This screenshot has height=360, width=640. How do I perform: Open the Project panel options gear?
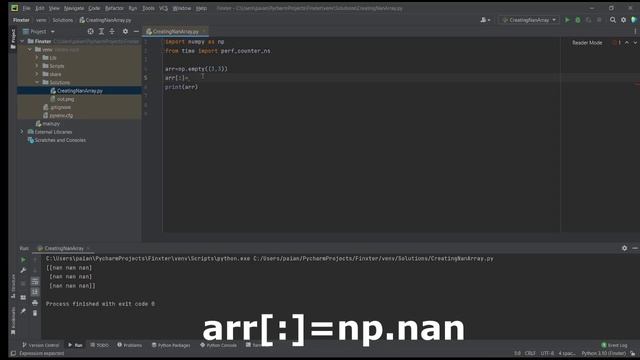point(125,31)
